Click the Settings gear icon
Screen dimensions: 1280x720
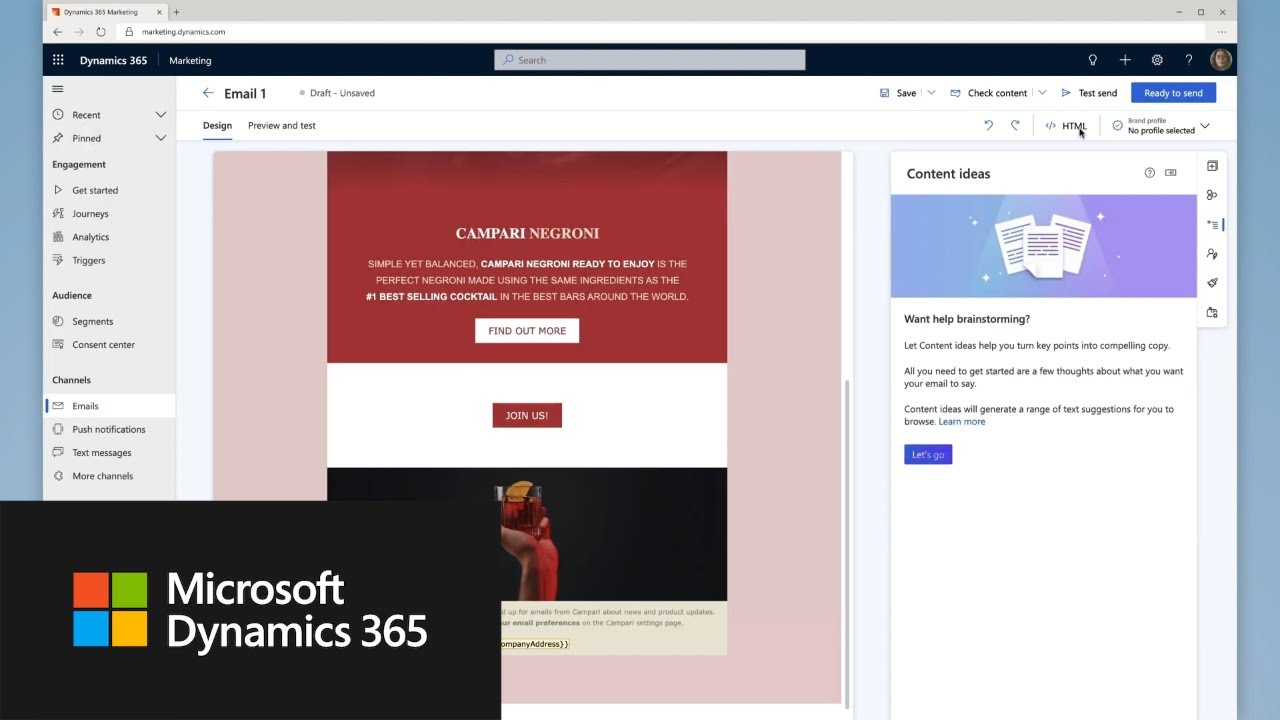[x=1157, y=59]
